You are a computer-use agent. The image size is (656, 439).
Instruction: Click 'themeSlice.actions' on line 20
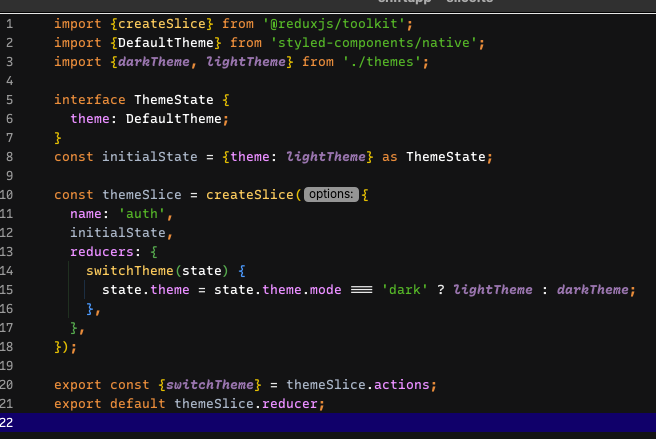click(x=358, y=385)
